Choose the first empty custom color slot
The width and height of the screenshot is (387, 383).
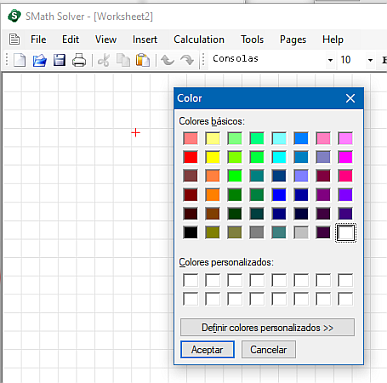(x=190, y=280)
